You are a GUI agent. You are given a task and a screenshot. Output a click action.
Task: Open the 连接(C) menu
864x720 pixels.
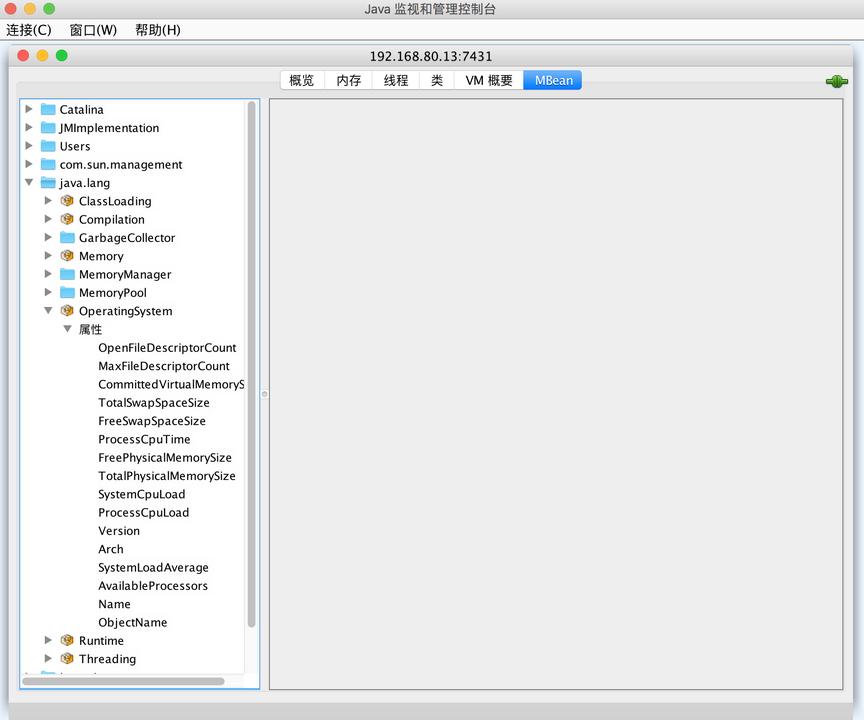click(29, 30)
